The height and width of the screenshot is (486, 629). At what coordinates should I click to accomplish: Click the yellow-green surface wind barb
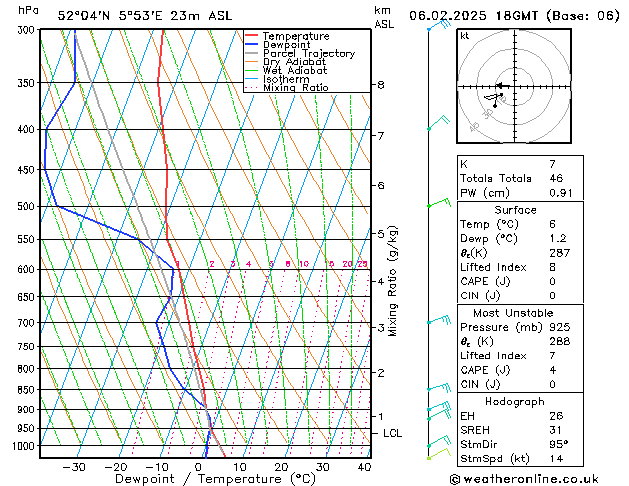439,454
